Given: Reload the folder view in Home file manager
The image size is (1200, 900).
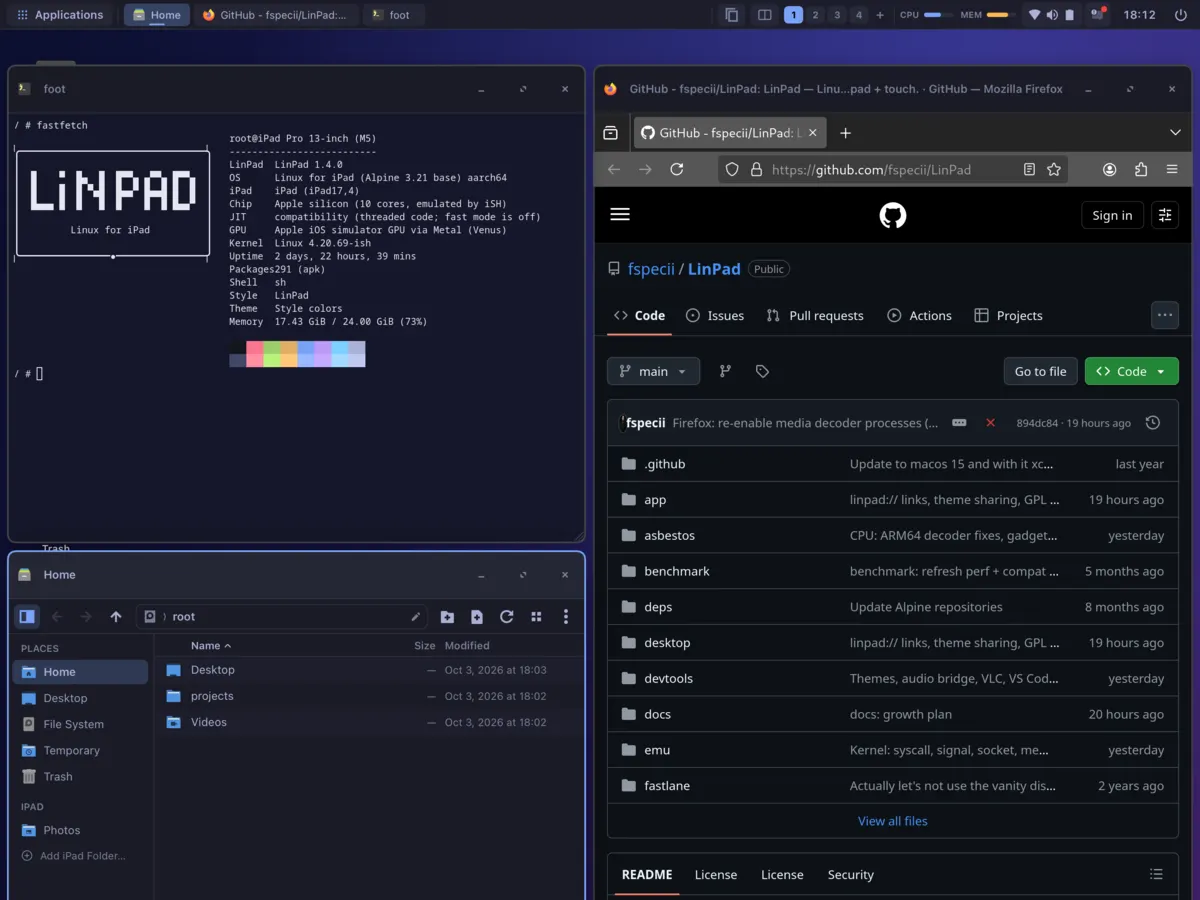Looking at the screenshot, I should point(506,617).
